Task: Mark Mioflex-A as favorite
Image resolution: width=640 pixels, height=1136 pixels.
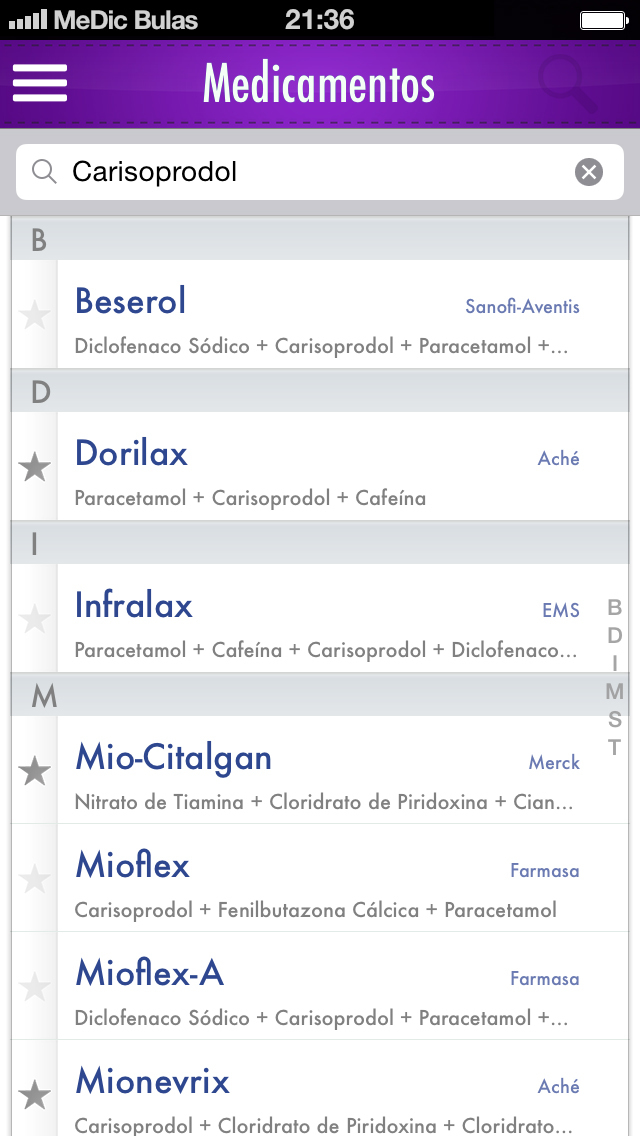Action: pos(35,987)
